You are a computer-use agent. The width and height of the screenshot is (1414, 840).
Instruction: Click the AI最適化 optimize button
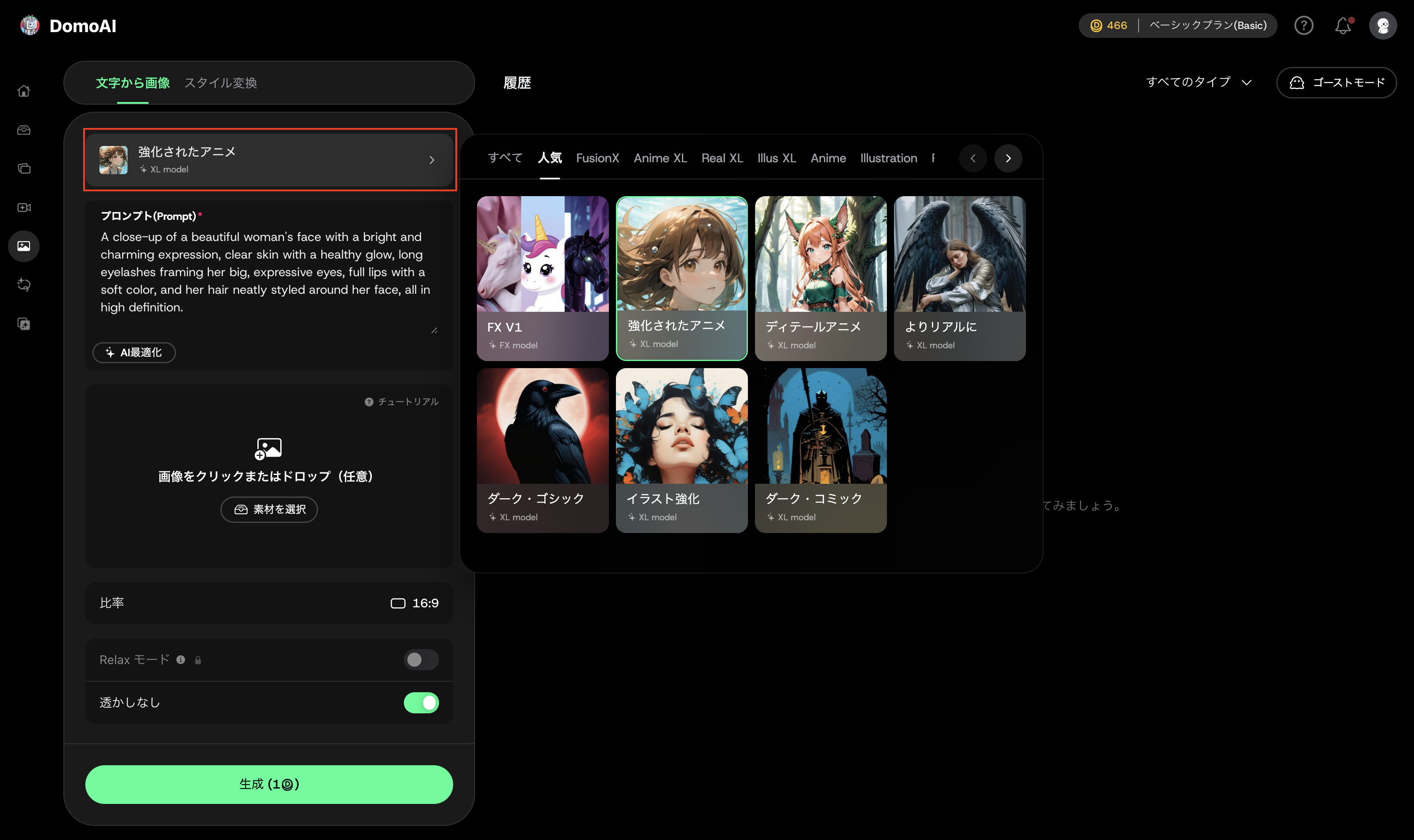pos(134,353)
